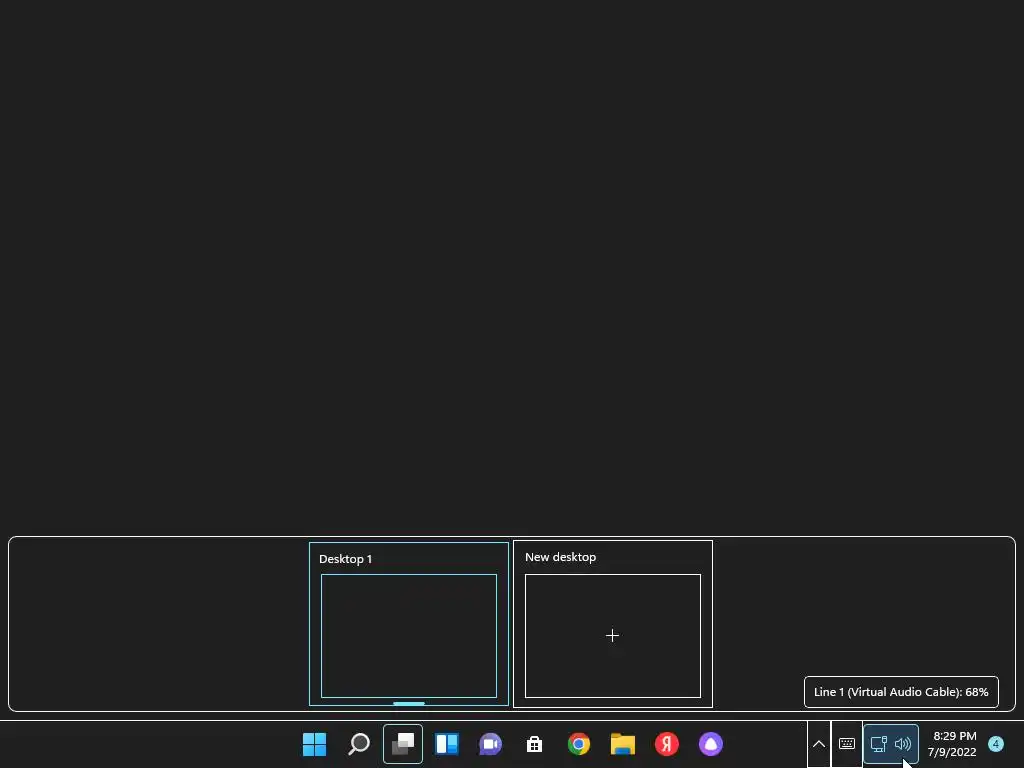The image size is (1024, 768).
Task: Add a New desktop with plus
Action: click(613, 636)
